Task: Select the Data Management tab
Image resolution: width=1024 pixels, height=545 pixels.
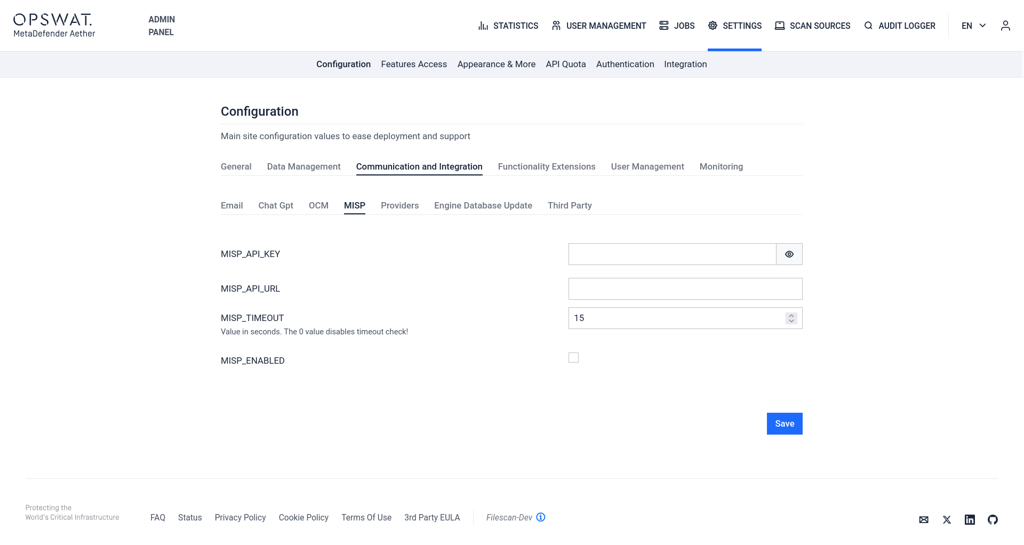Action: 303,167
